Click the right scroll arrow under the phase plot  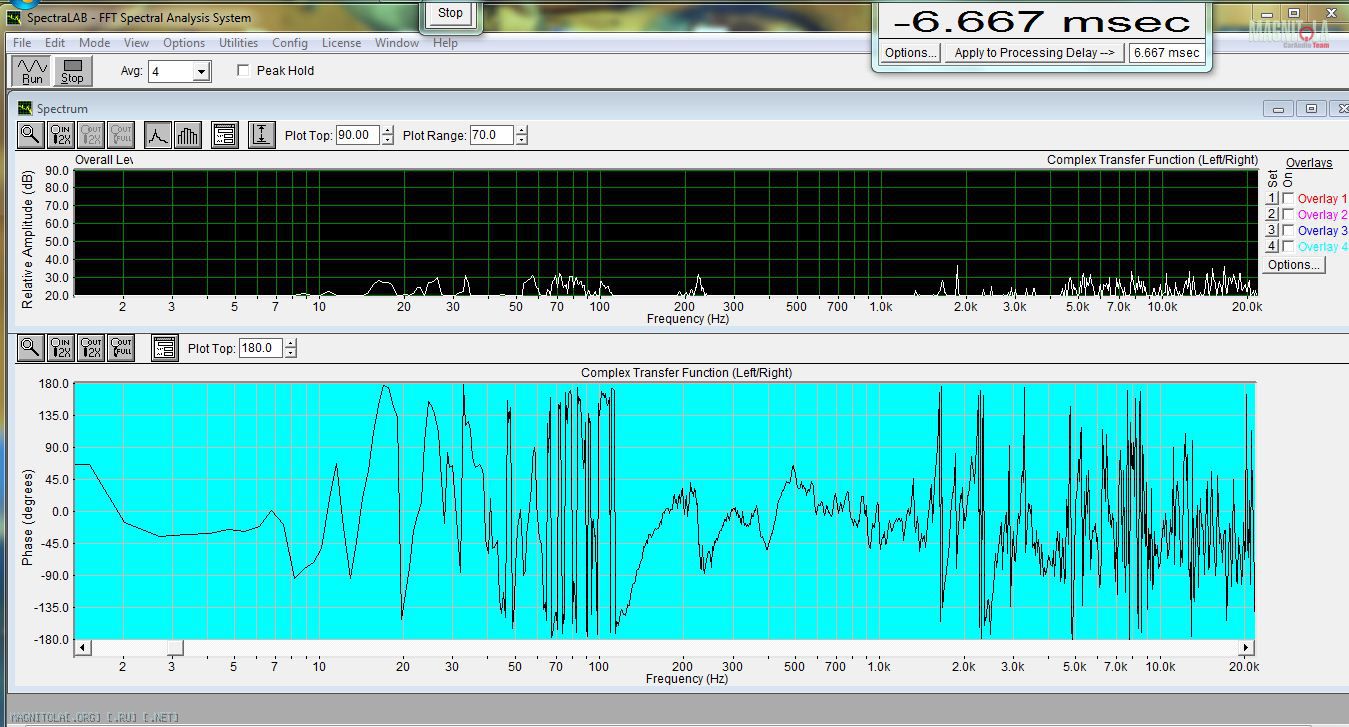(x=1246, y=648)
